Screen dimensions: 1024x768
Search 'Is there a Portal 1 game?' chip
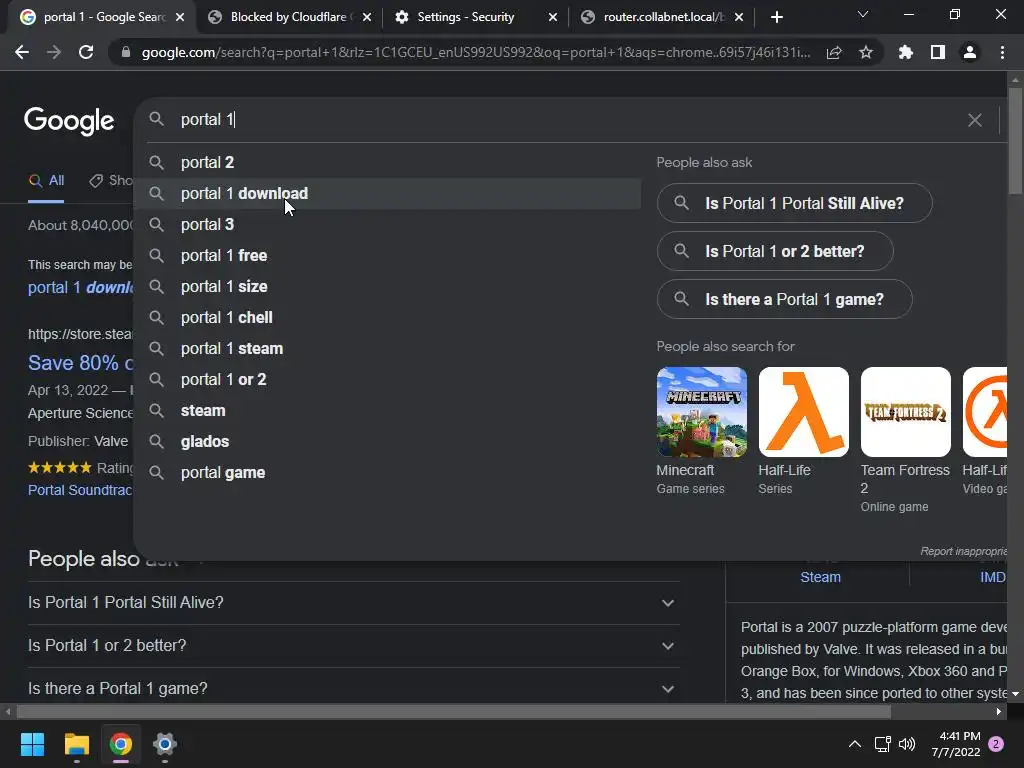[x=784, y=299]
